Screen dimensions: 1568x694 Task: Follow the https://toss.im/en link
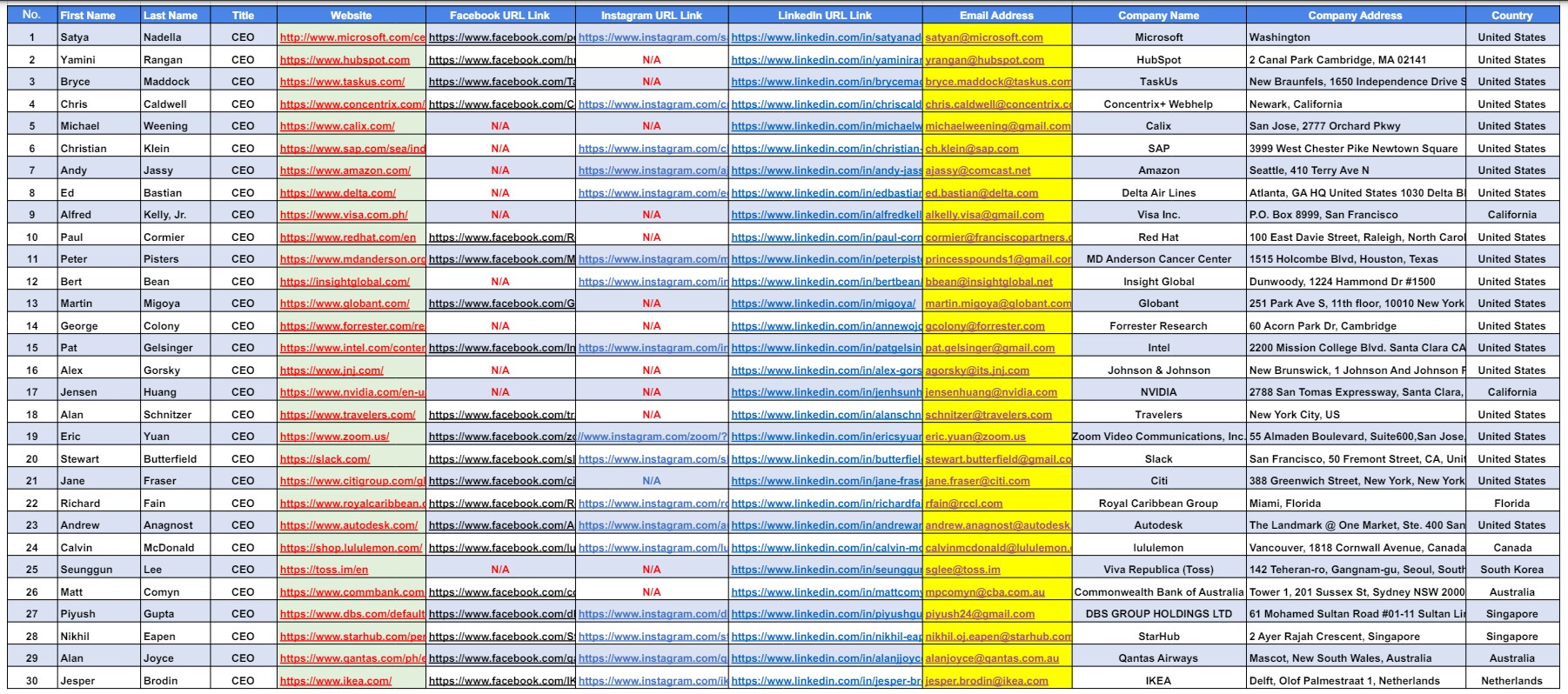[x=324, y=570]
